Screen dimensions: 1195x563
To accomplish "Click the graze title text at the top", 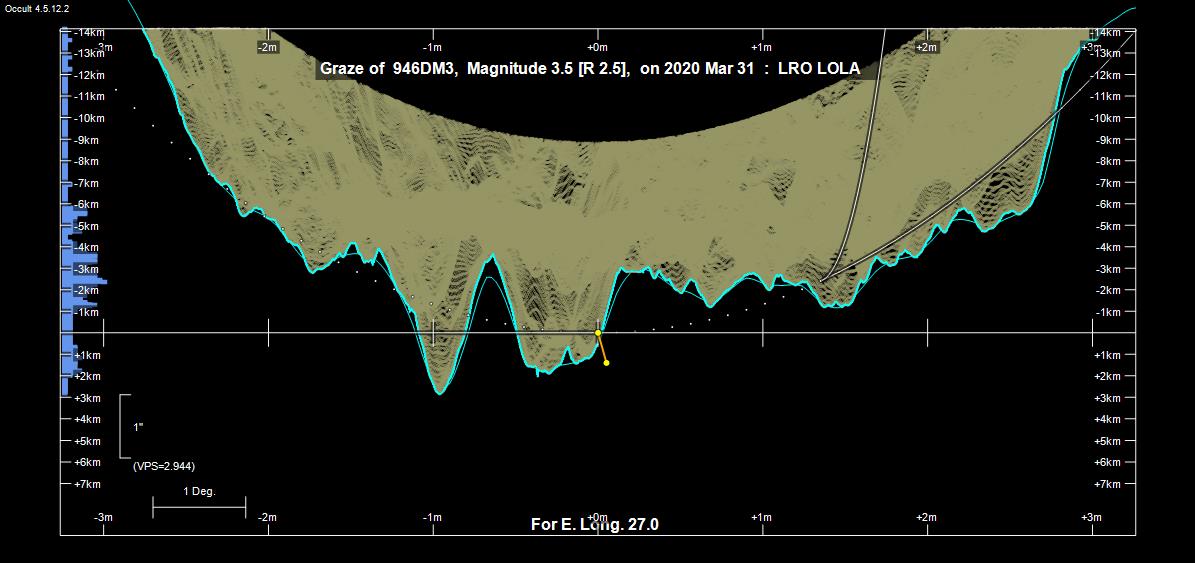I will [589, 69].
